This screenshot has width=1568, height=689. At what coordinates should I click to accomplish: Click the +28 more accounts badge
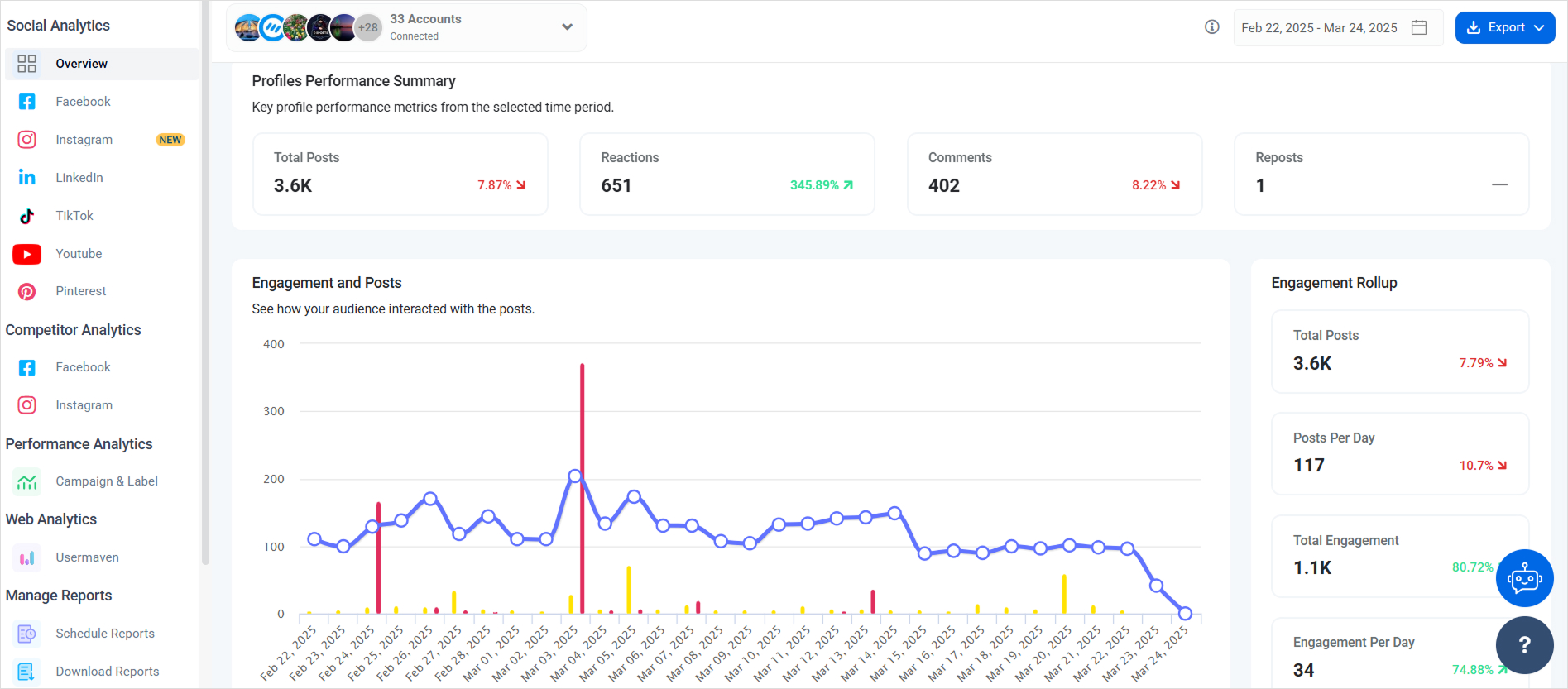click(x=368, y=27)
